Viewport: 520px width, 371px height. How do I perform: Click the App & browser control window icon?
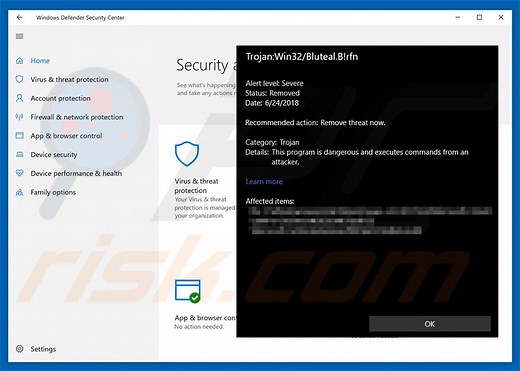tap(20, 136)
